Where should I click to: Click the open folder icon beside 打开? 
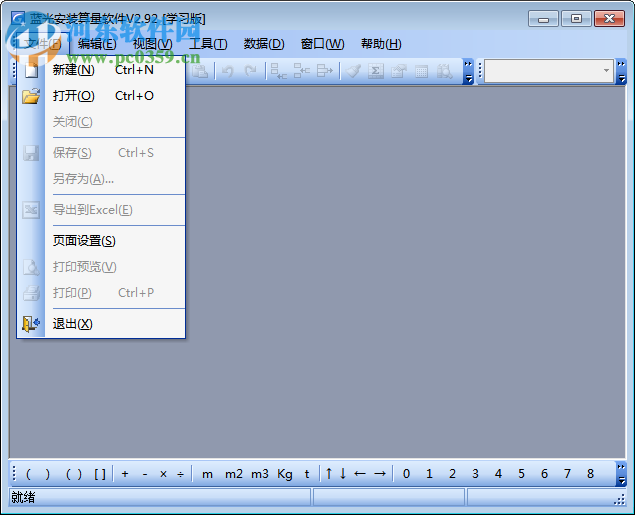(x=31, y=96)
